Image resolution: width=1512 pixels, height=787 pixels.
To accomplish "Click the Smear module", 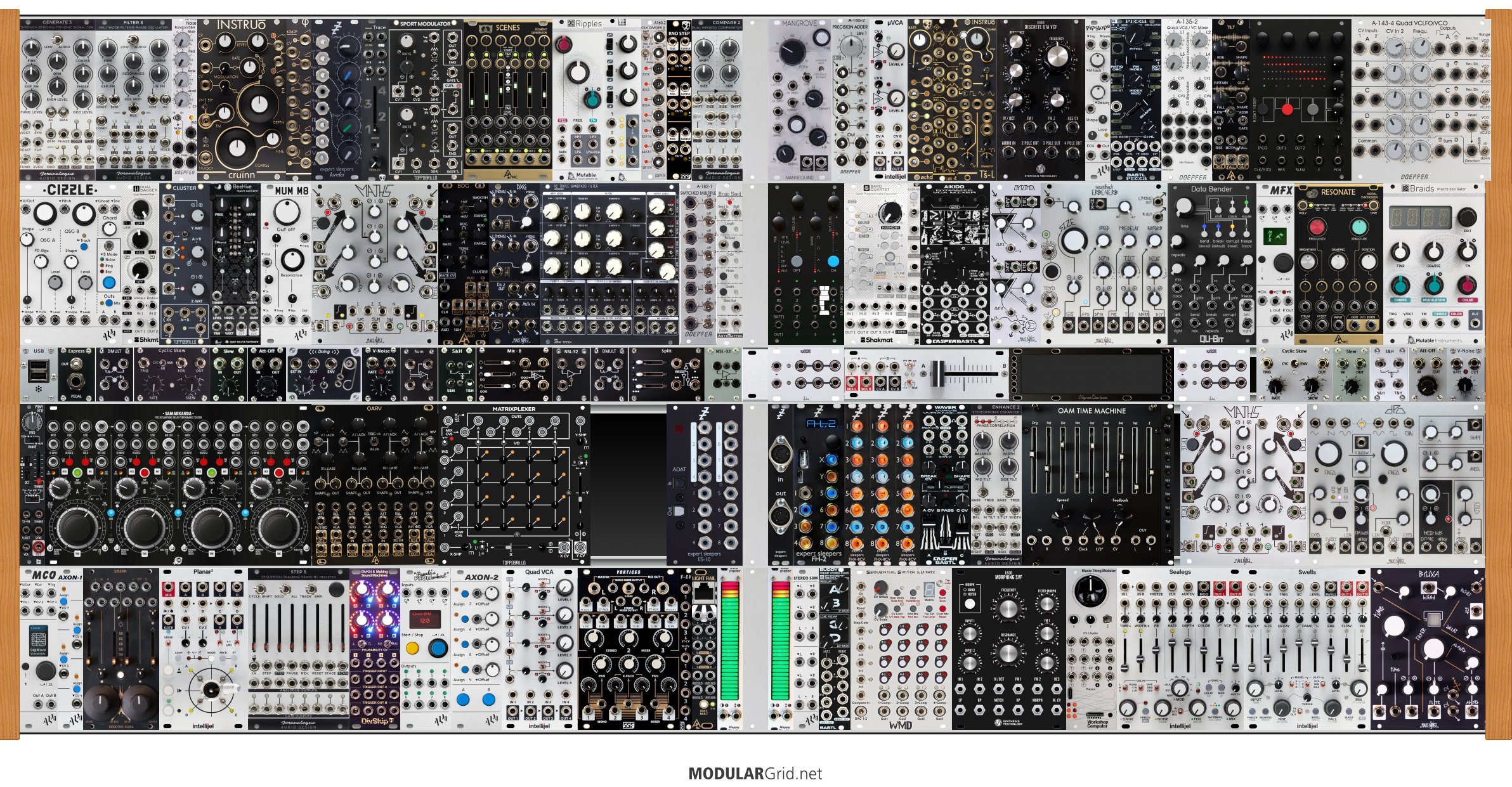I will (121, 649).
